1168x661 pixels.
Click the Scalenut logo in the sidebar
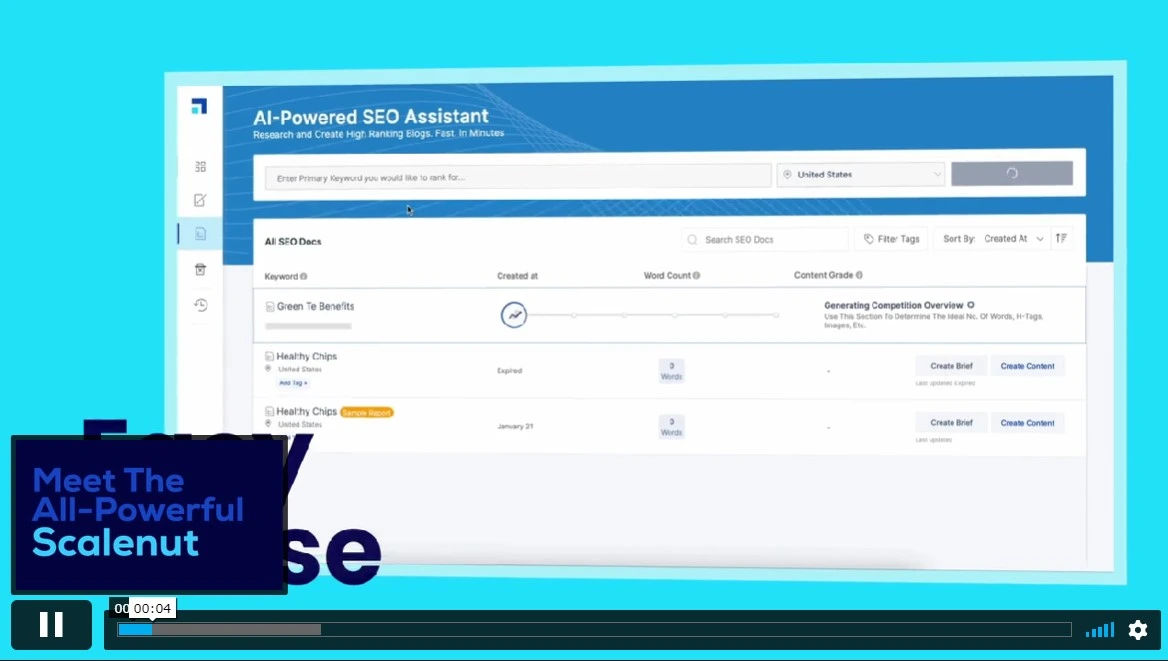pos(199,107)
